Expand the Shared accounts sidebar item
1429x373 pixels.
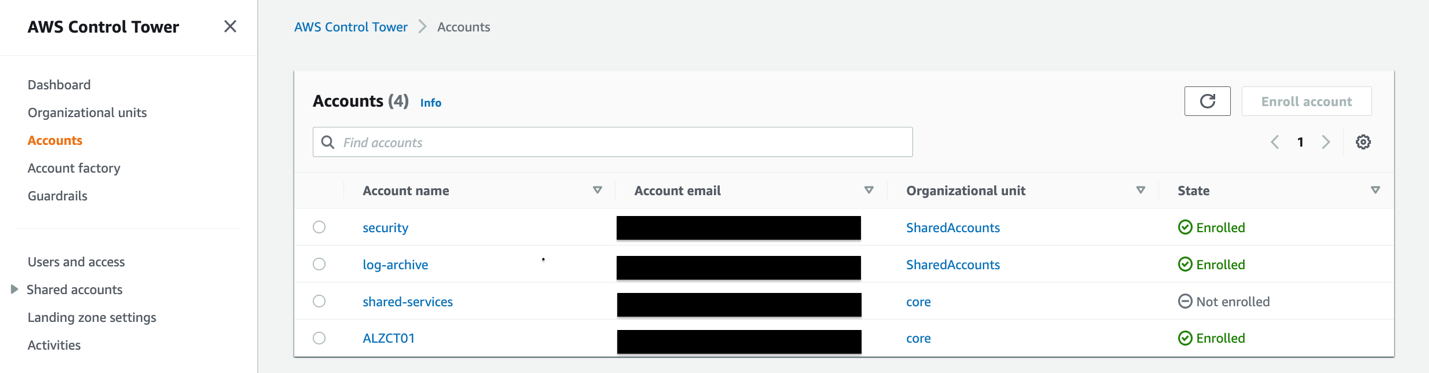point(14,289)
